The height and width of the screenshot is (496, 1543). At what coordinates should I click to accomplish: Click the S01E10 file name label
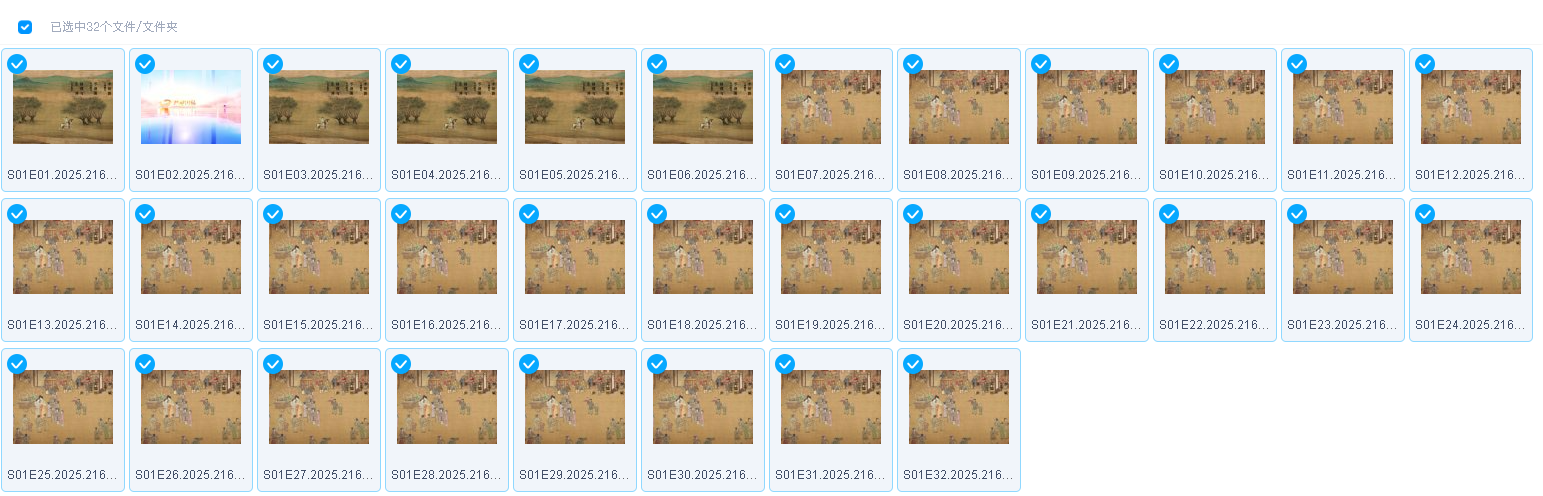point(1215,175)
